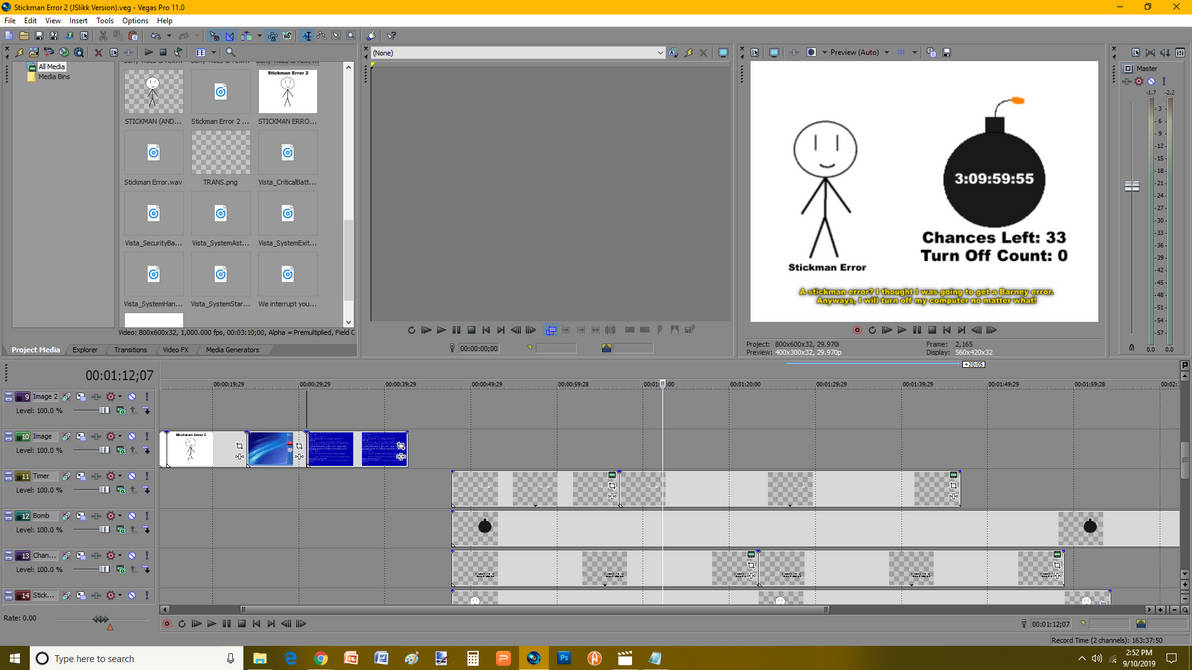Click Import Media icon in Project Media toolbar
This screenshot has height=670, width=1192.
[x=34, y=52]
